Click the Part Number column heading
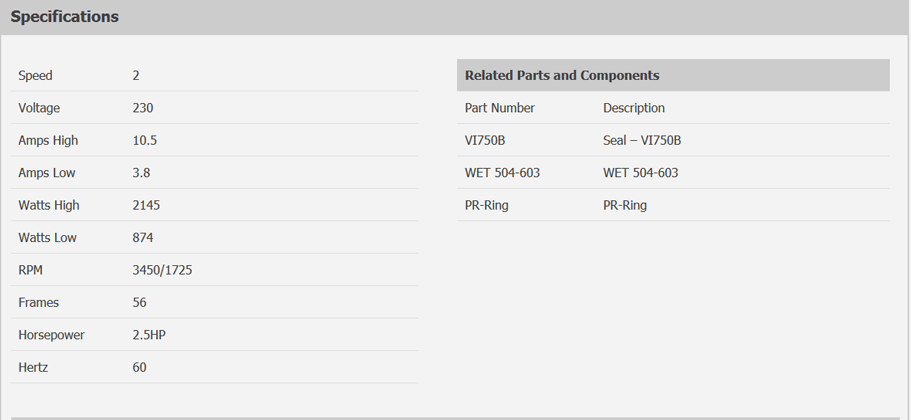 [500, 108]
